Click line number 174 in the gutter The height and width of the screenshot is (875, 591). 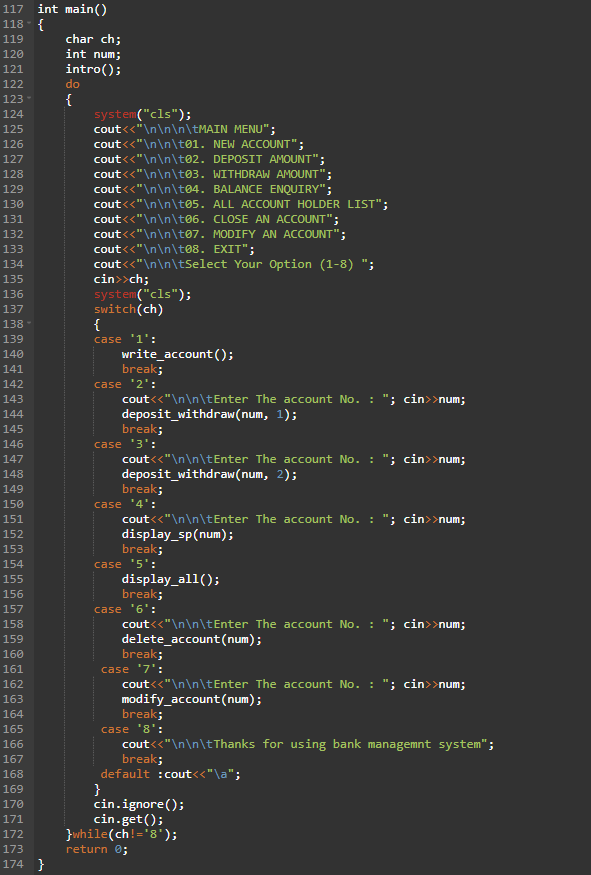click(13, 864)
